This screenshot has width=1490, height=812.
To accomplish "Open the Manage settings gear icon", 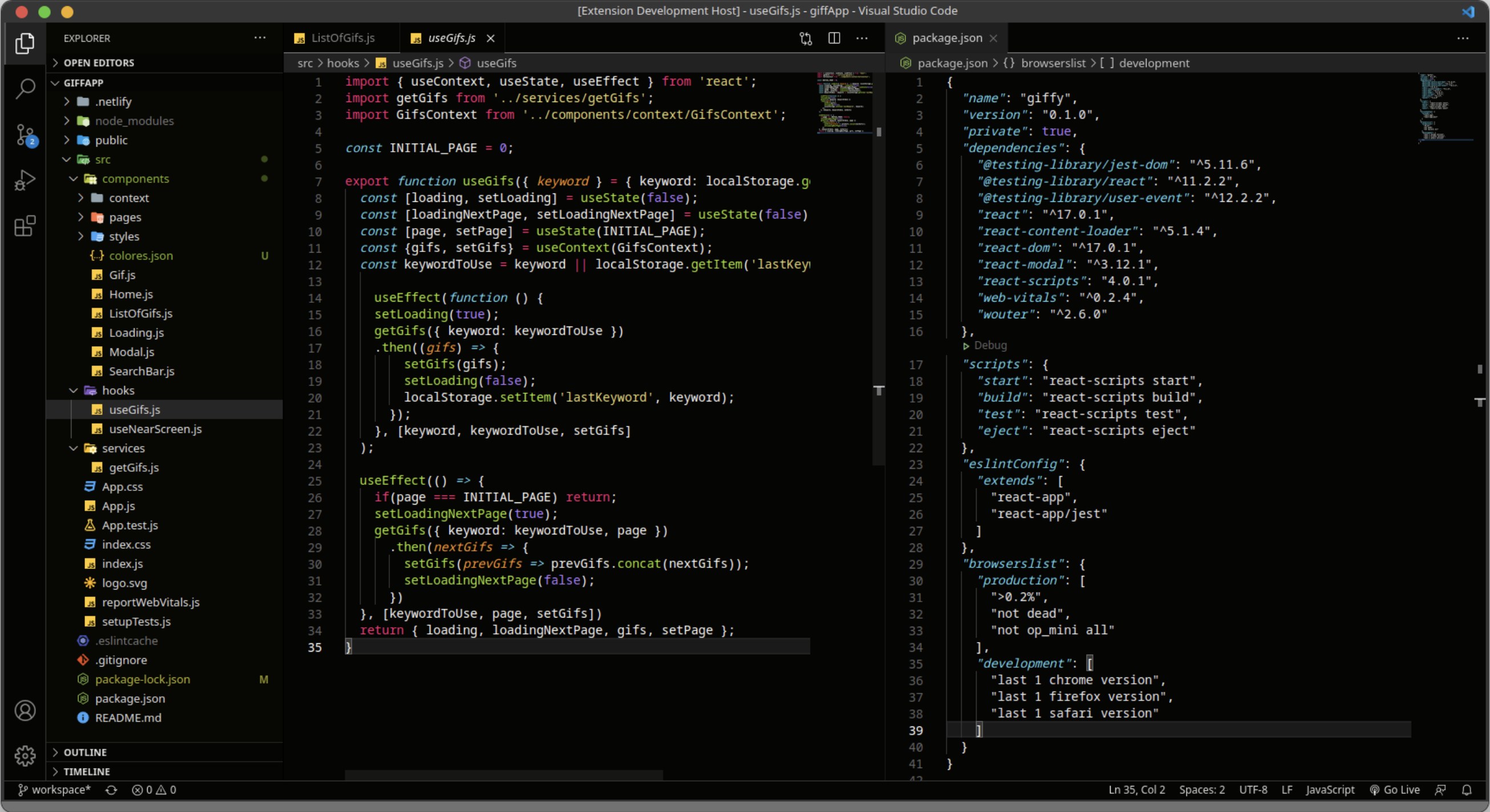I will click(26, 756).
